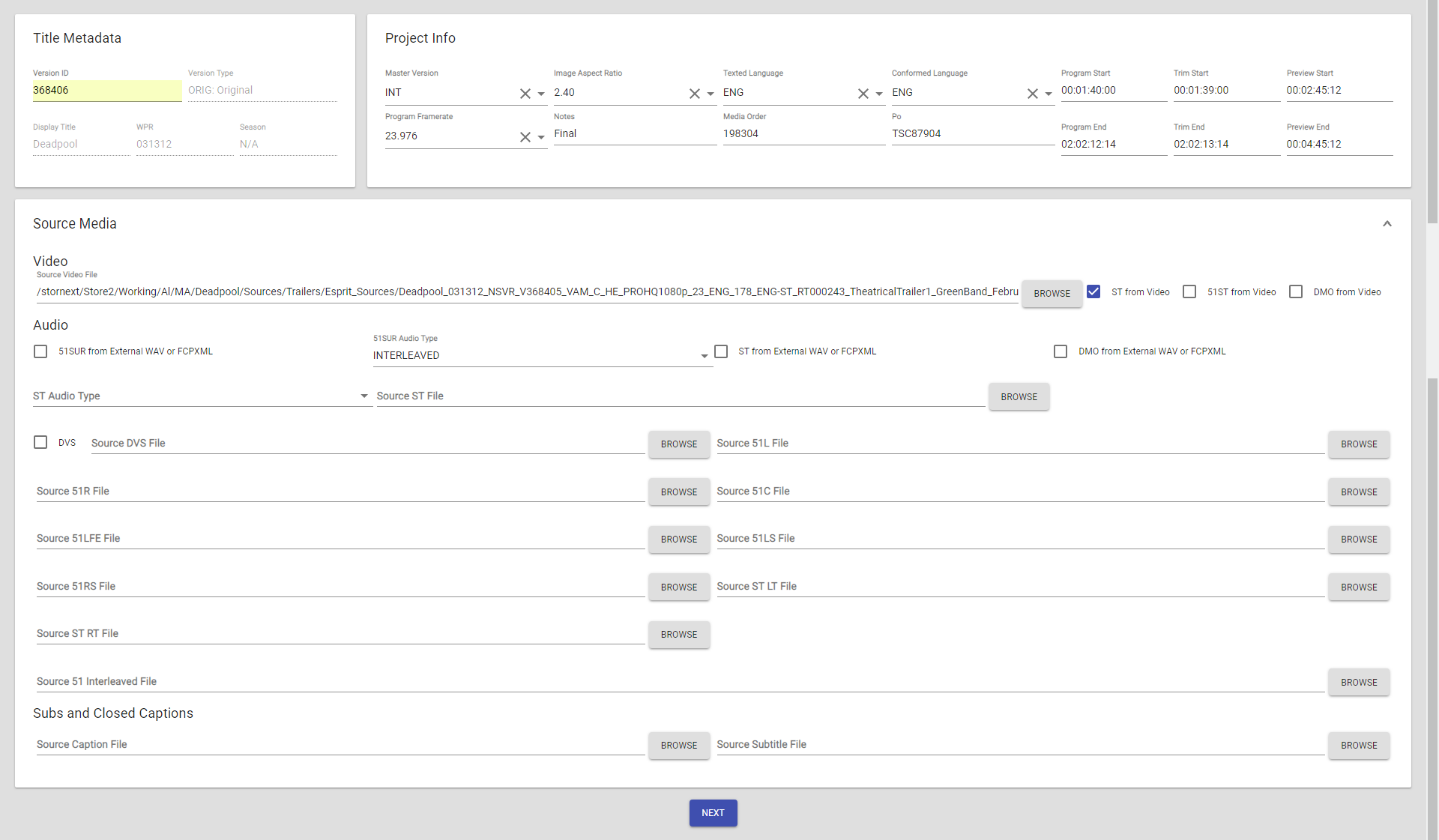Browse for the Source Video File
Screen dimensions: 1439x840
pos(1052,294)
